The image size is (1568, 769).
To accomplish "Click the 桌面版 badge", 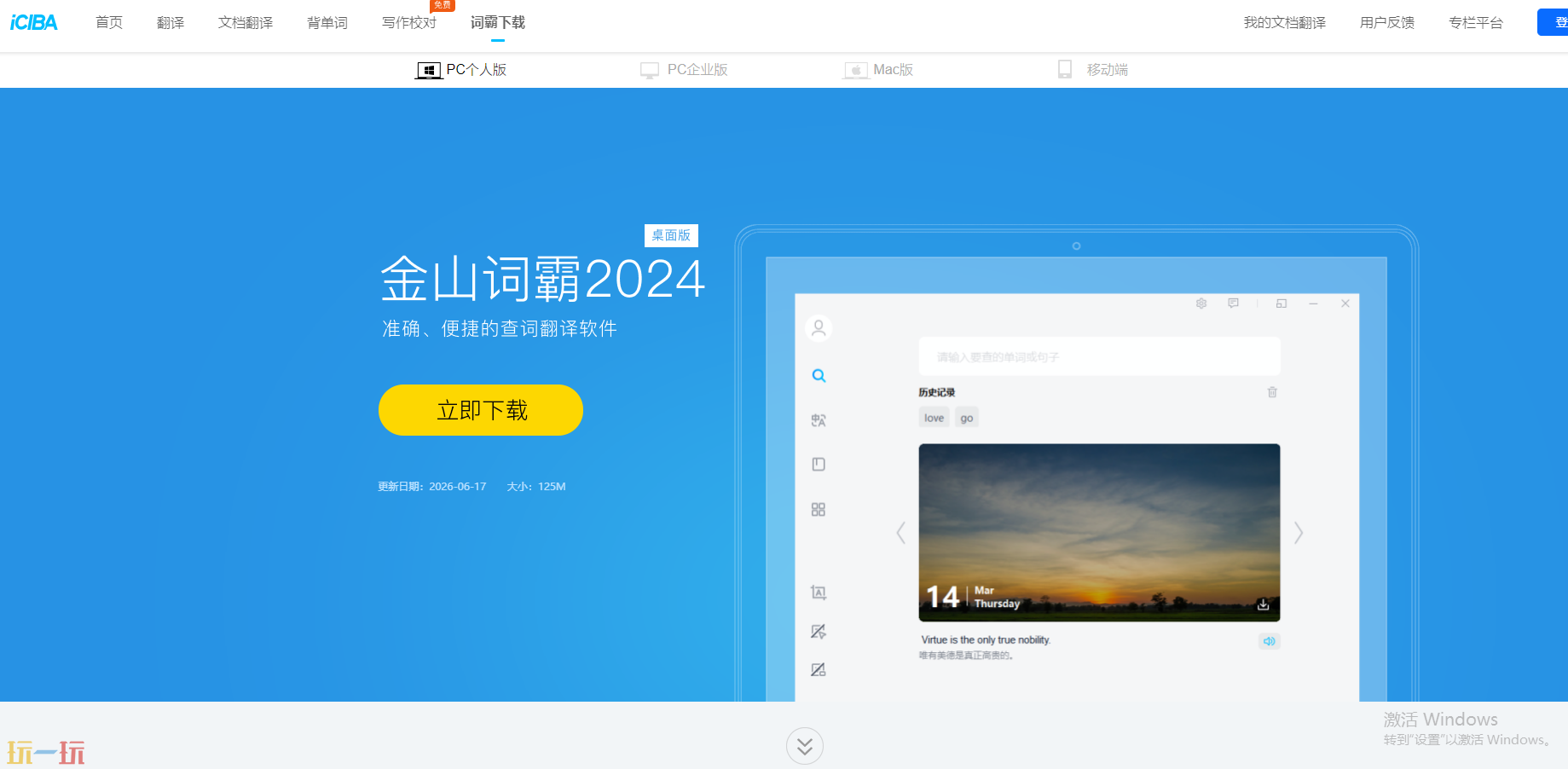I will tap(671, 235).
